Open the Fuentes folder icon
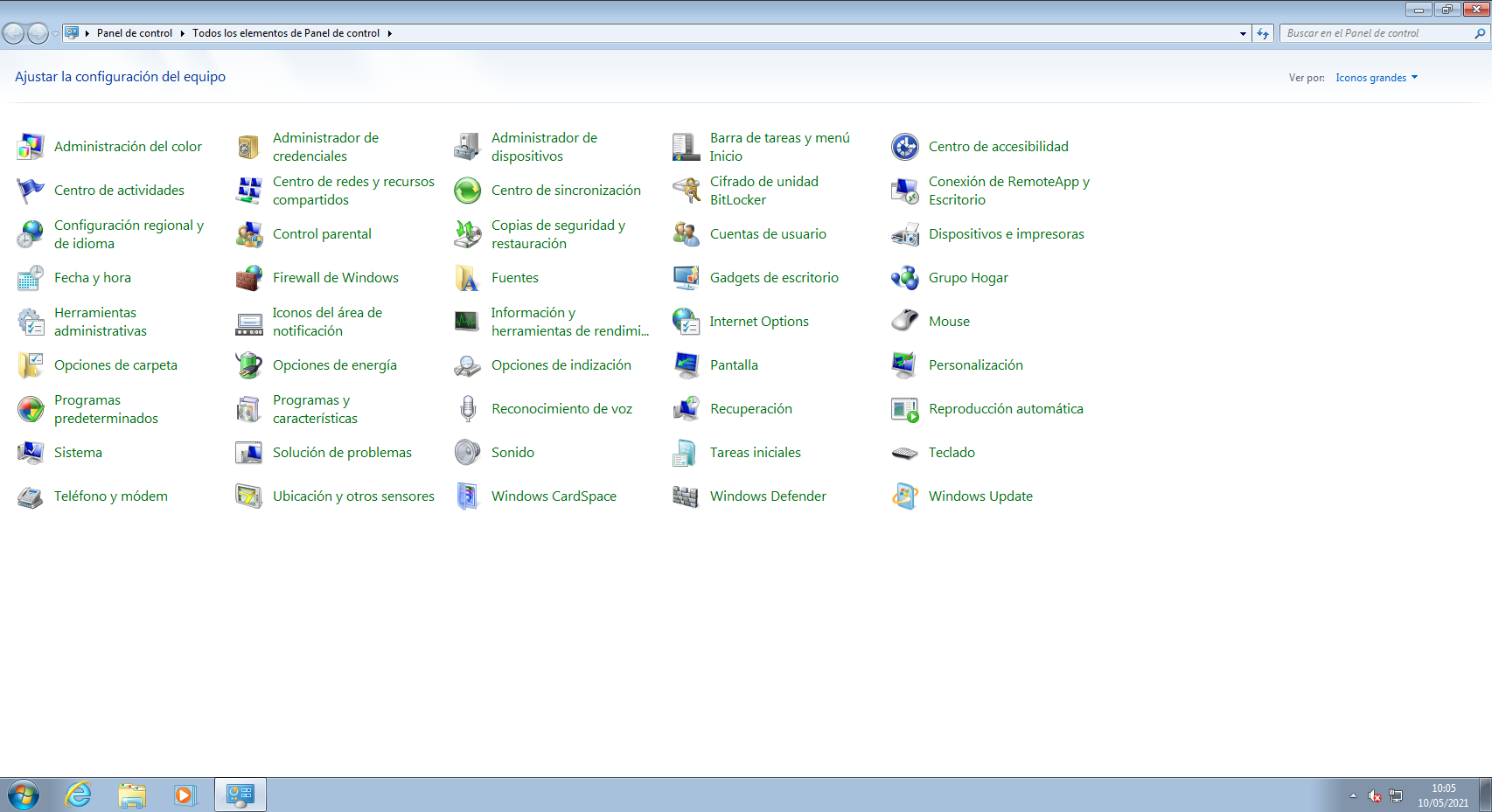The image size is (1492, 812). (468, 278)
